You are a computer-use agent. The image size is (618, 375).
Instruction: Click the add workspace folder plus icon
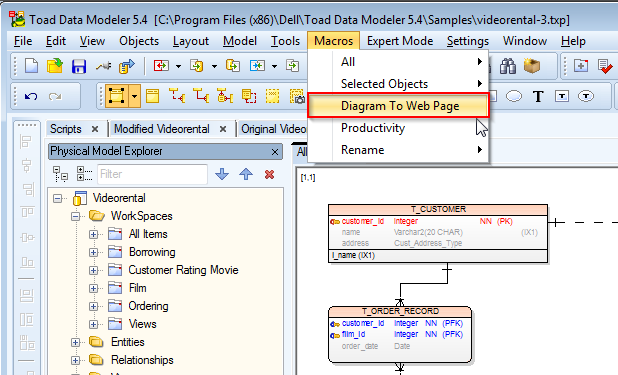[581, 65]
